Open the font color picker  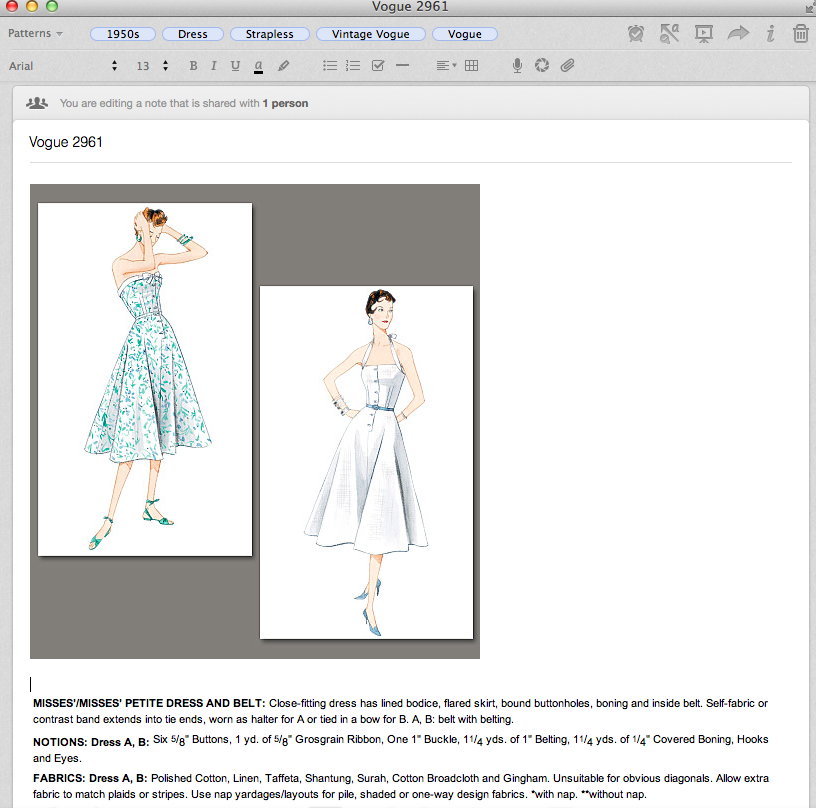(x=258, y=66)
